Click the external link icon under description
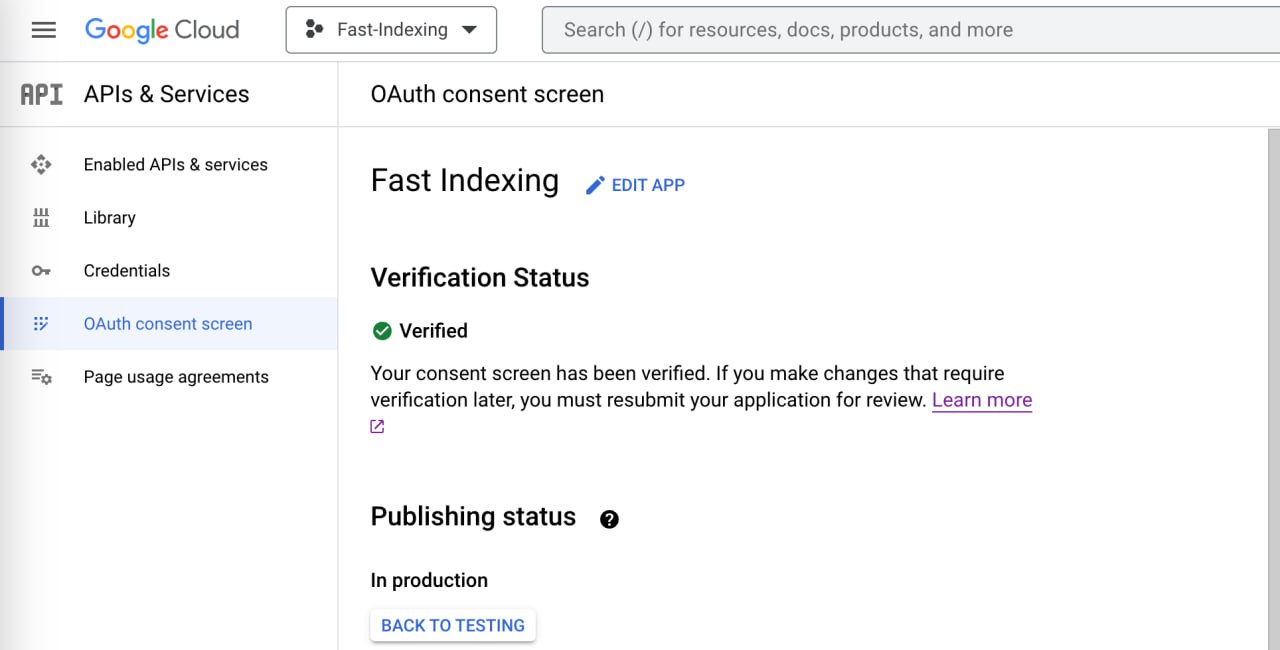Screen dimensions: 1280x650 pyautogui.click(x=377, y=427)
